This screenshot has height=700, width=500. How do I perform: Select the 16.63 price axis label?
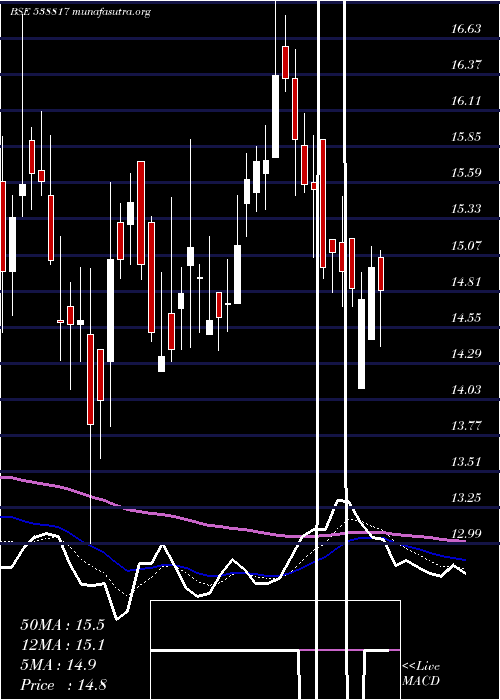466,29
